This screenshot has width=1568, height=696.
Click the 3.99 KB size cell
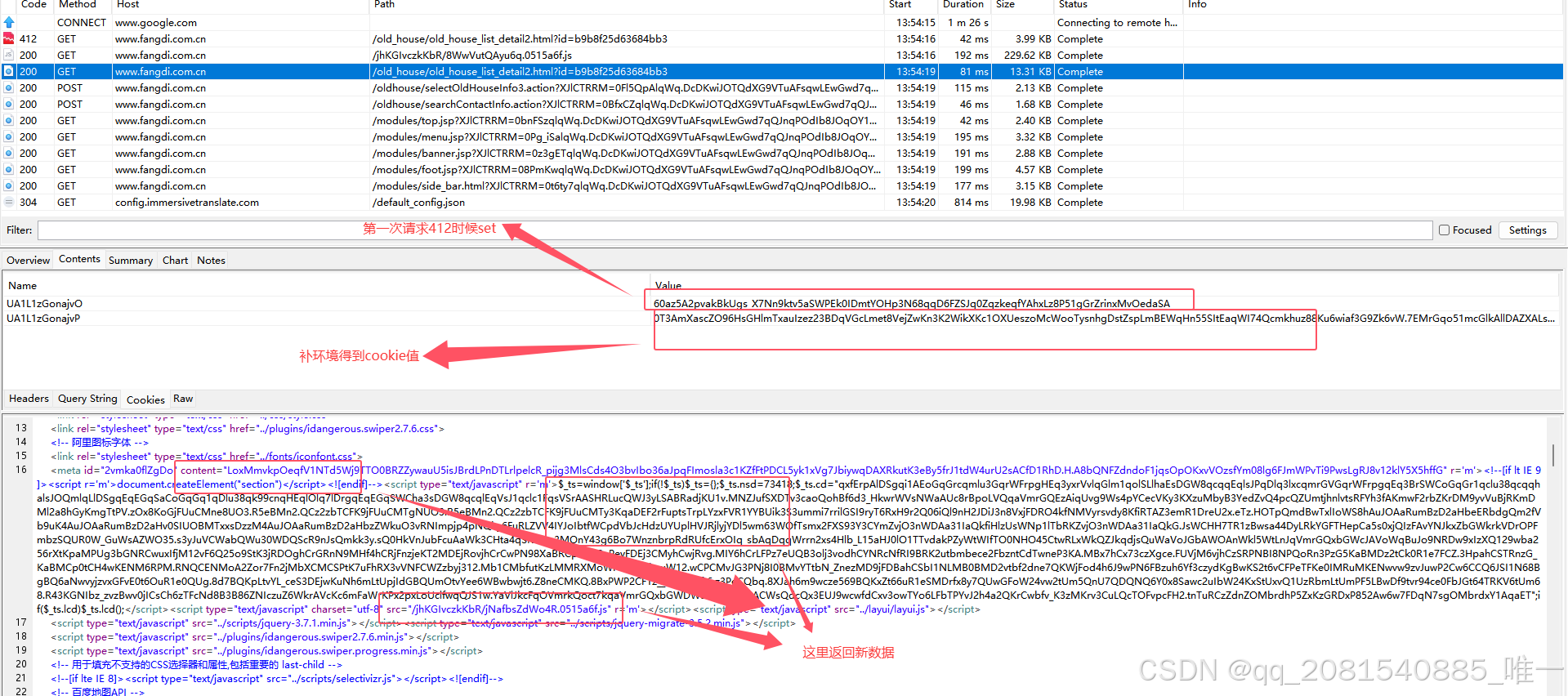click(1033, 38)
